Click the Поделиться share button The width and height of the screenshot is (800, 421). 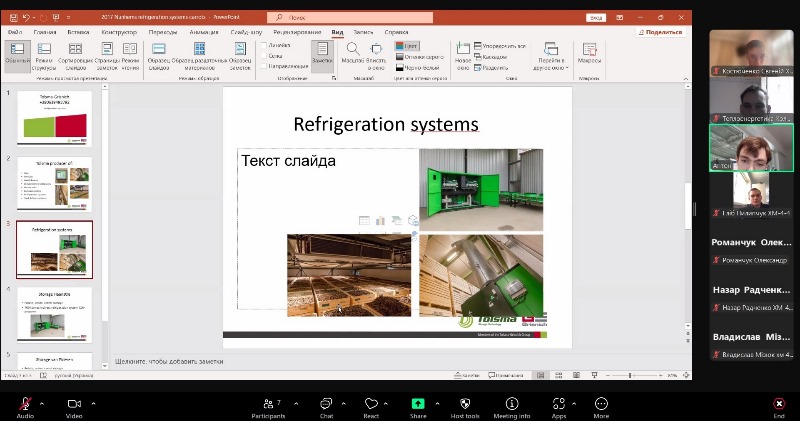[x=659, y=32]
